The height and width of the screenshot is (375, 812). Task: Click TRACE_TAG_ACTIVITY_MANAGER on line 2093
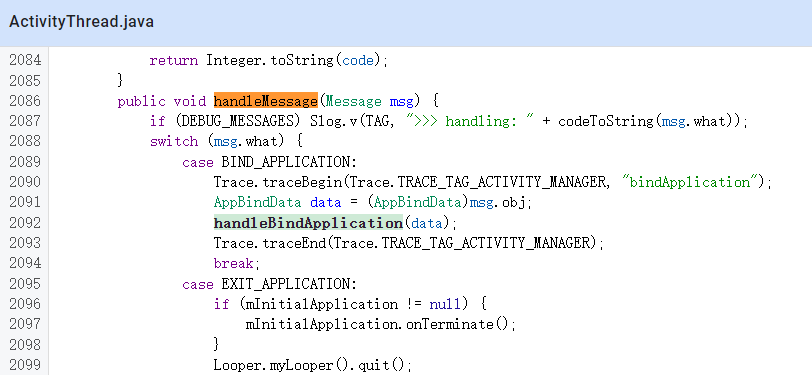coord(486,243)
